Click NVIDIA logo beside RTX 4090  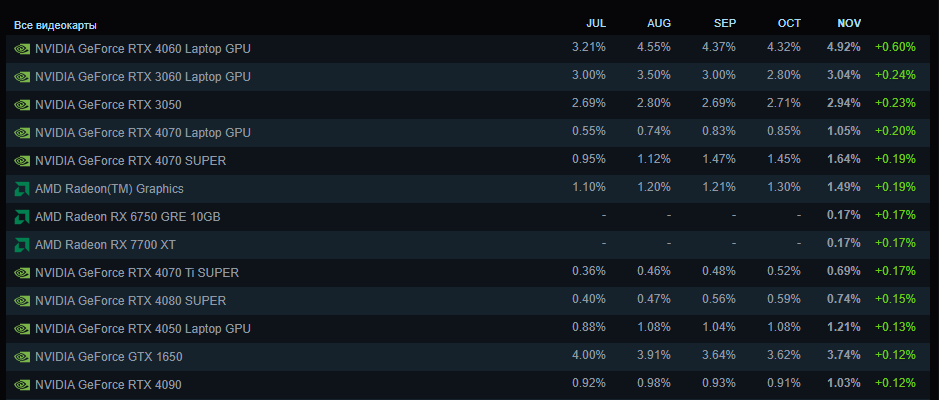click(22, 384)
